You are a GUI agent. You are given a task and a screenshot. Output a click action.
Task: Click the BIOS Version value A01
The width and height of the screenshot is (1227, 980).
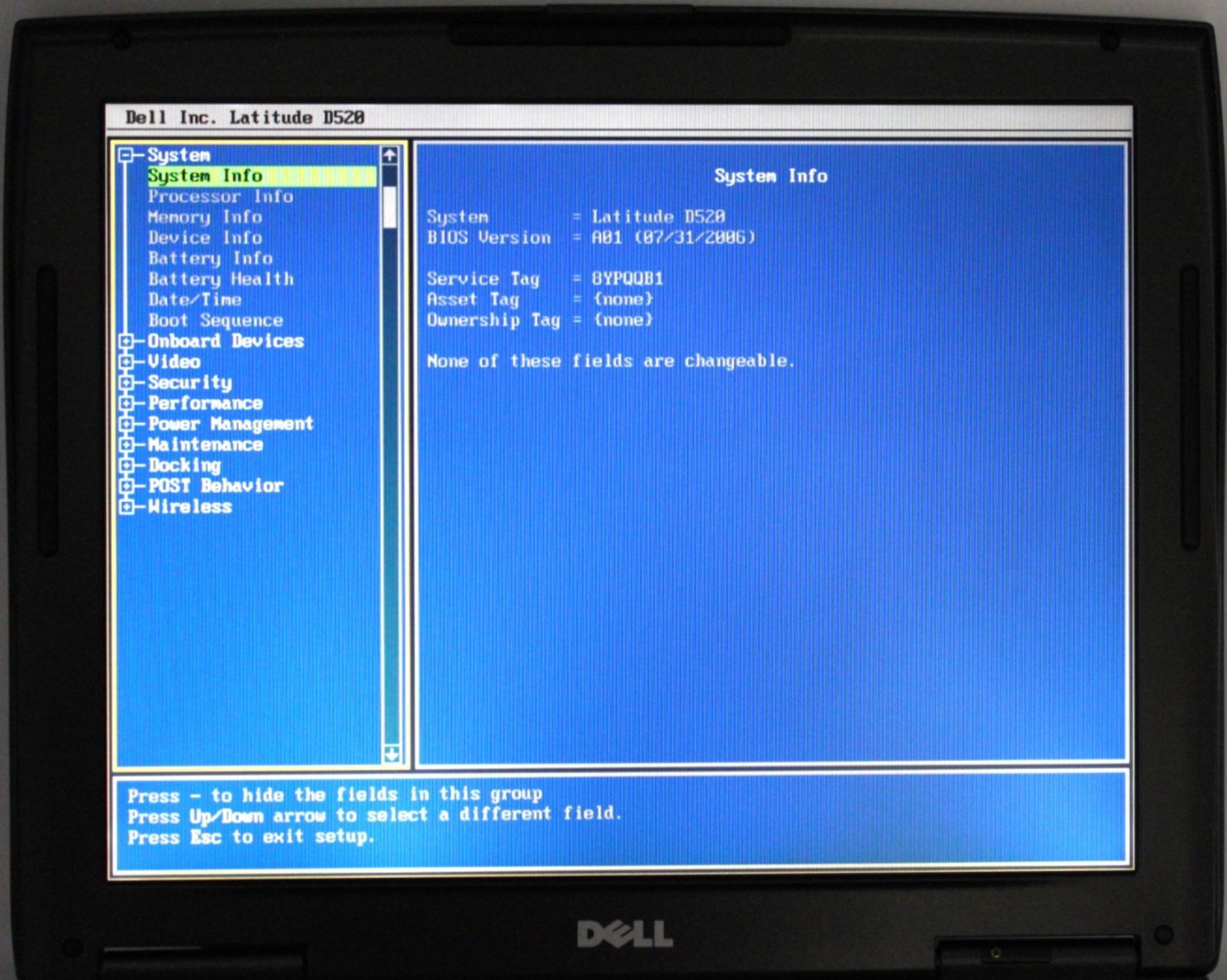(674, 237)
